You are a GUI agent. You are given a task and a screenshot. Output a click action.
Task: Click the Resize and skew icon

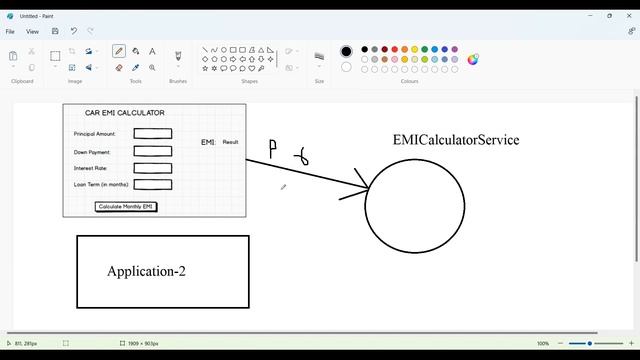(x=72, y=68)
